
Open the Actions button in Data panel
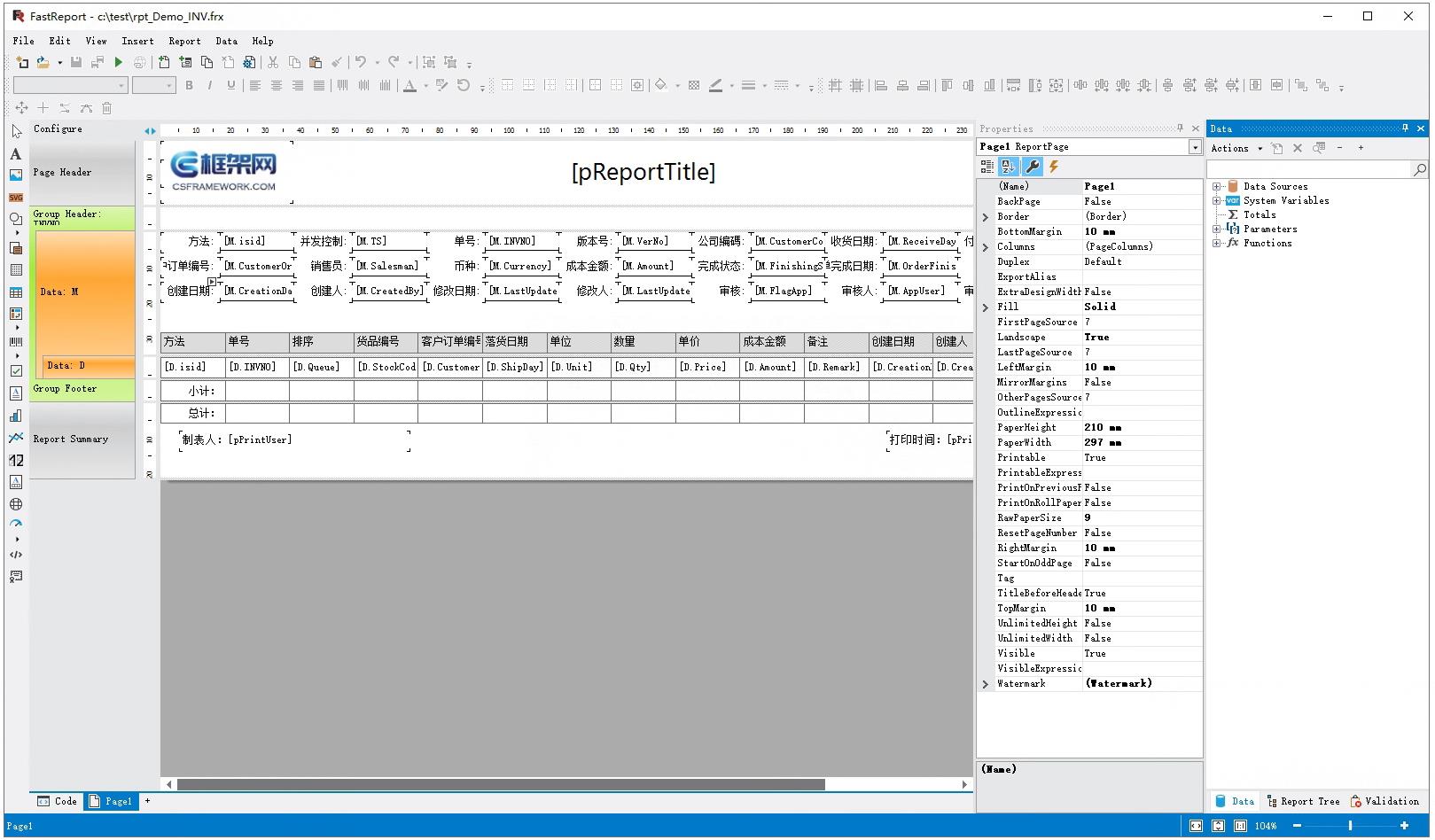pos(1236,149)
